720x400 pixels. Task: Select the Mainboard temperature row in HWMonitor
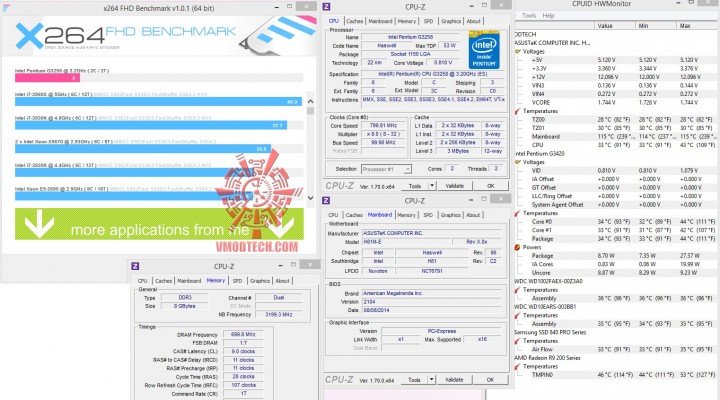[616, 136]
